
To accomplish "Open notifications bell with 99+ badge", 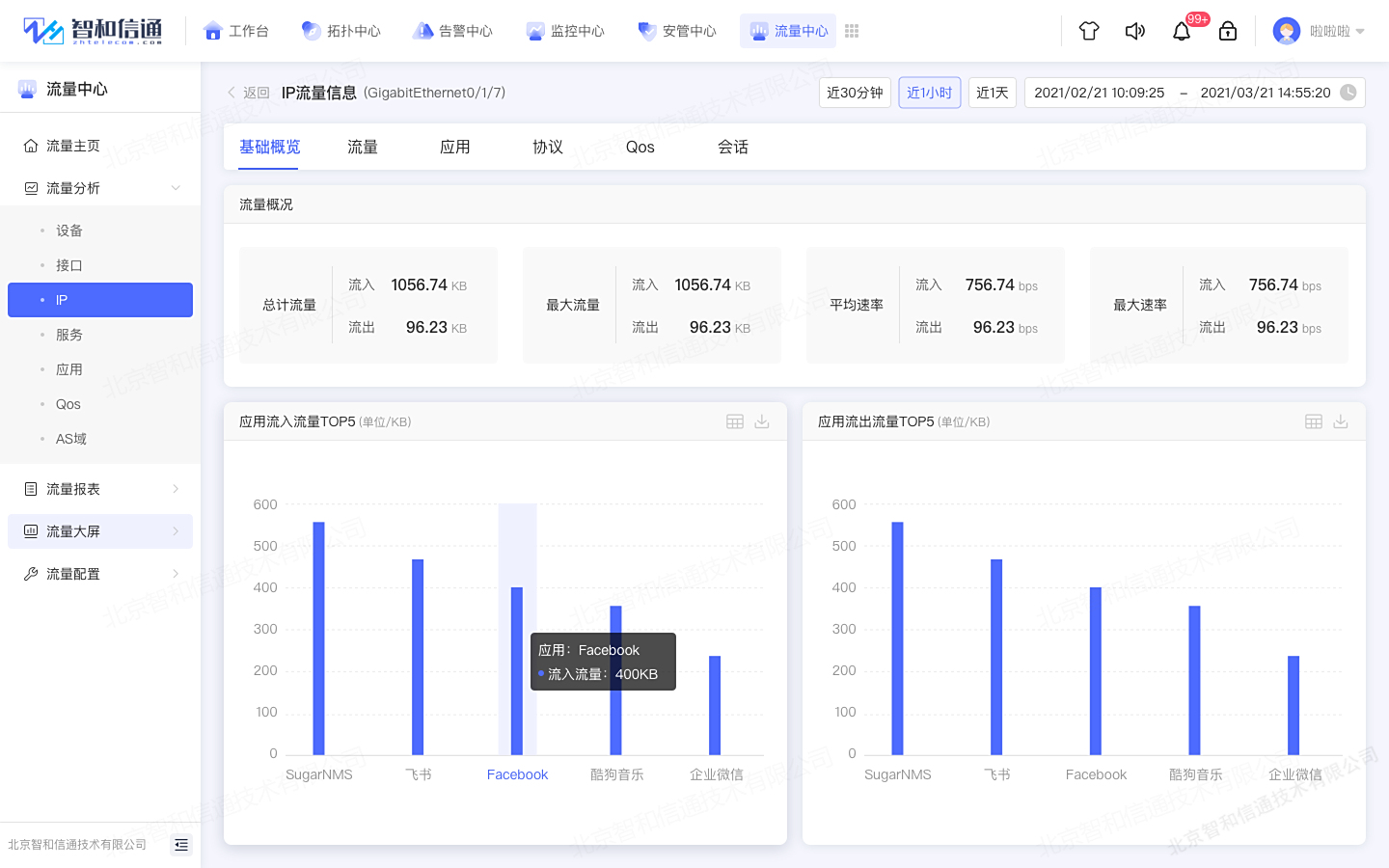I will (x=1182, y=31).
